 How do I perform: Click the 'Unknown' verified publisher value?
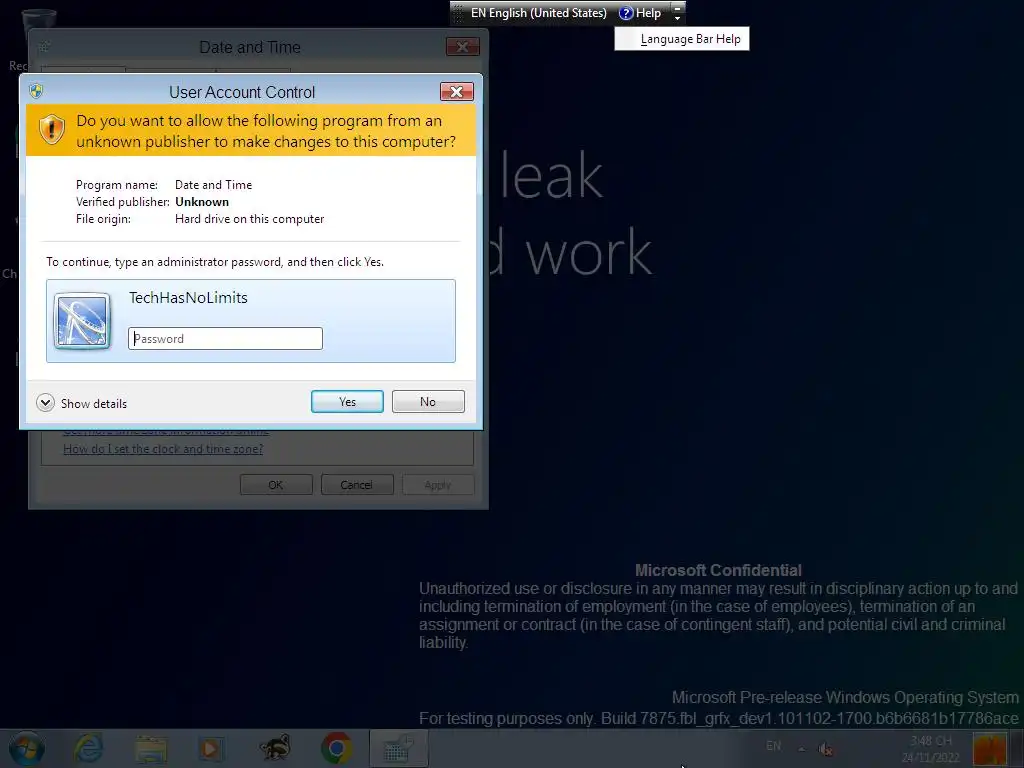202,202
